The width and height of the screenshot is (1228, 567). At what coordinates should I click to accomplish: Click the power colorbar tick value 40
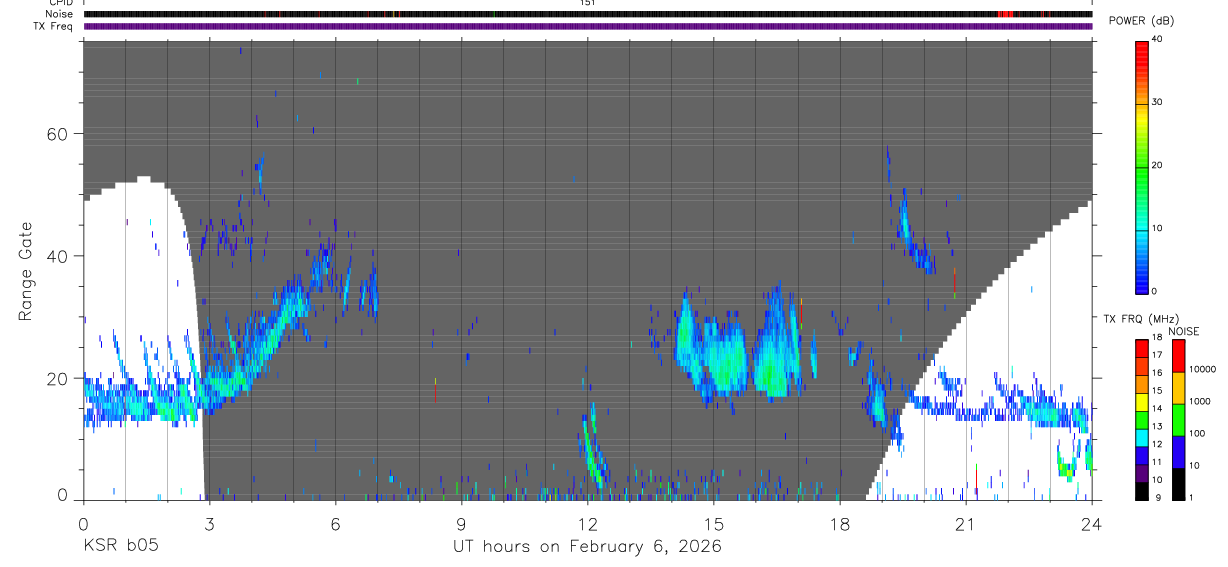(x=1157, y=39)
